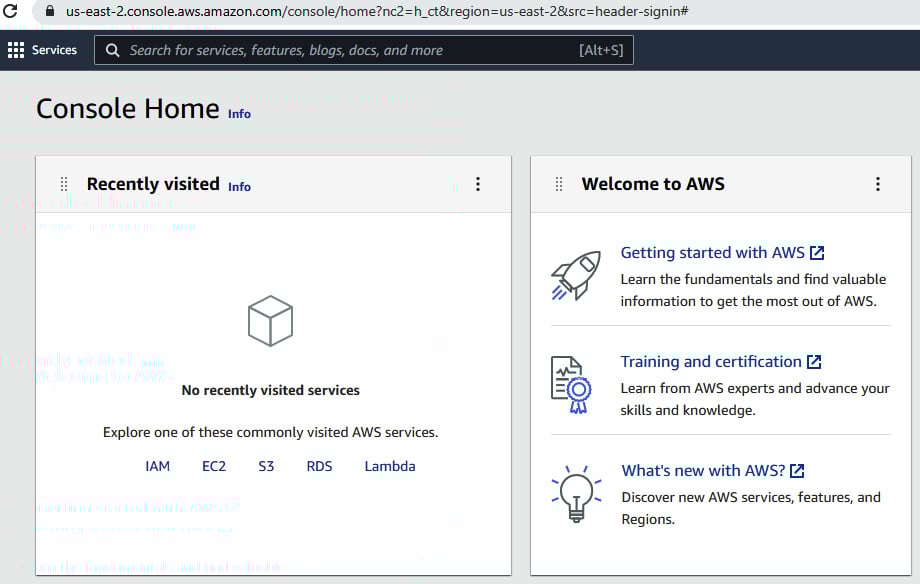Click the rocket icon for Getting started

[576, 275]
